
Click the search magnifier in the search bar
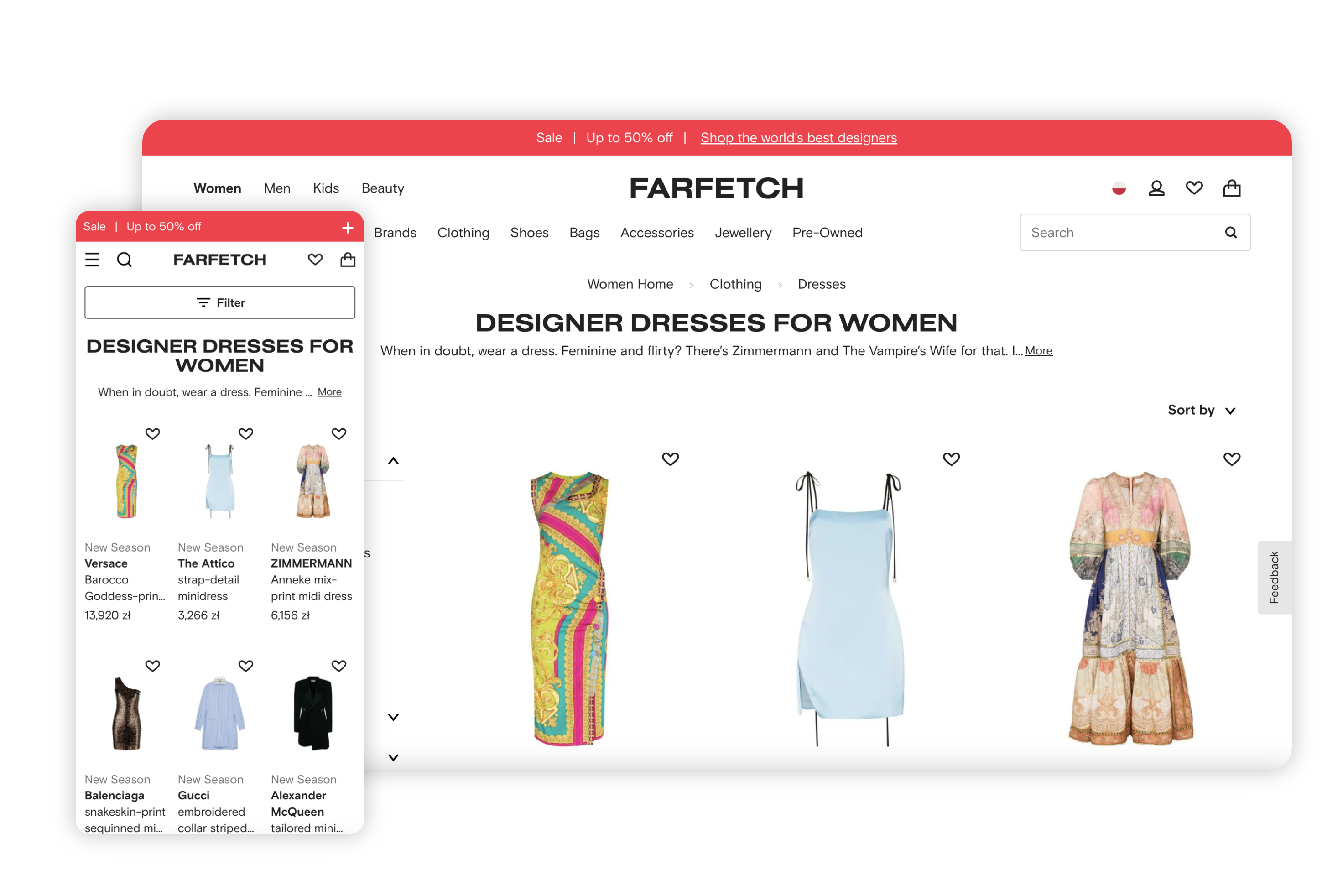[x=1230, y=233]
